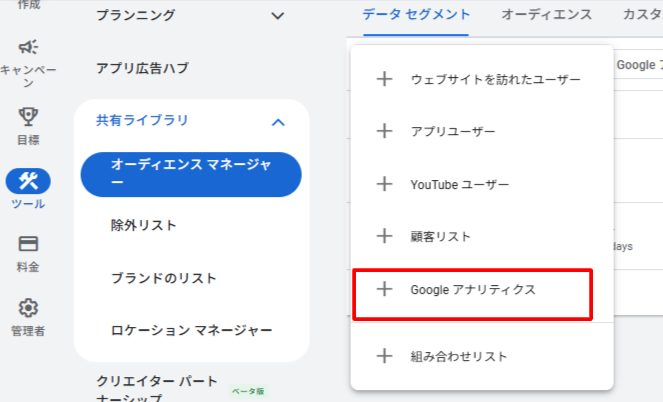Click plus icon beside アプリユーザー
Screen dimensions: 663x402
383,131
